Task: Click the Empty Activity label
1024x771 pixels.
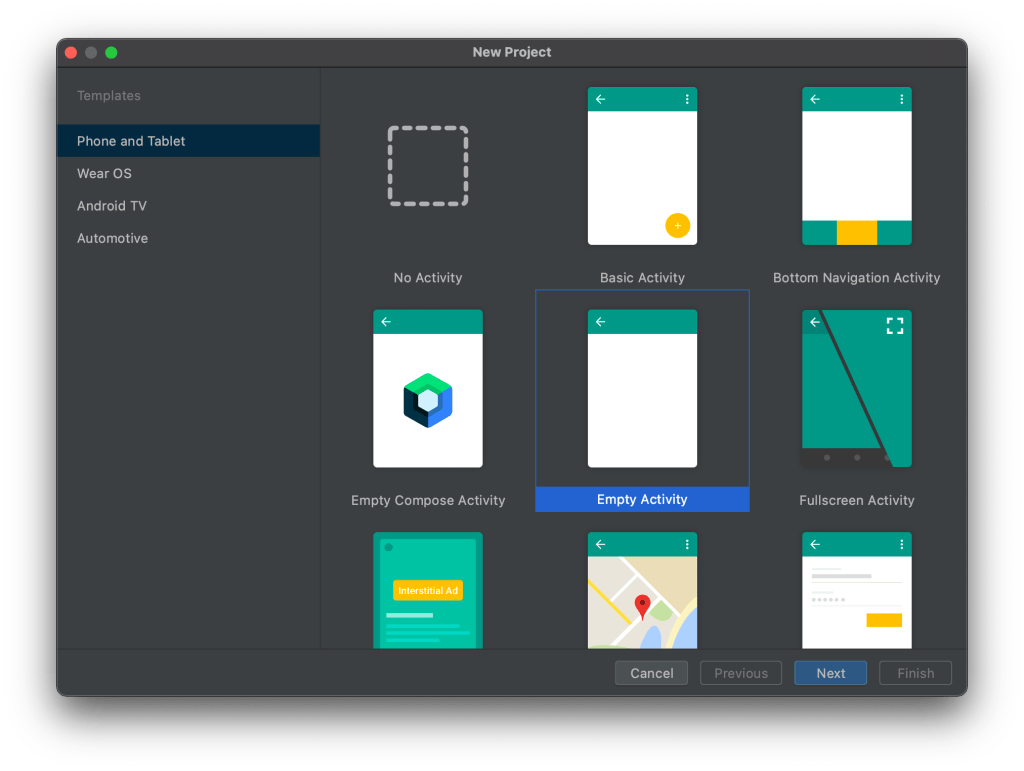Action: click(642, 499)
